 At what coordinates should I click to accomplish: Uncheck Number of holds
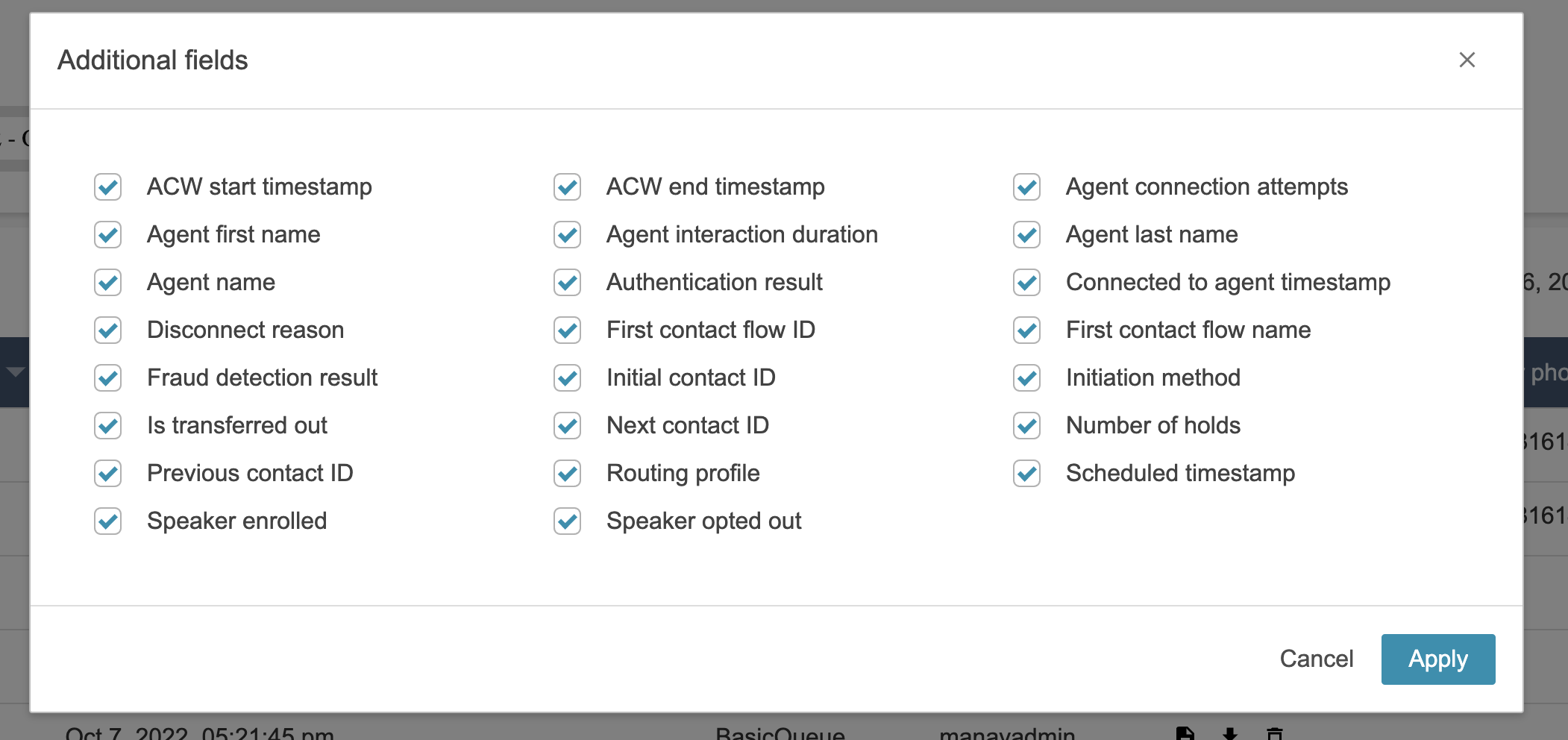(x=1027, y=425)
